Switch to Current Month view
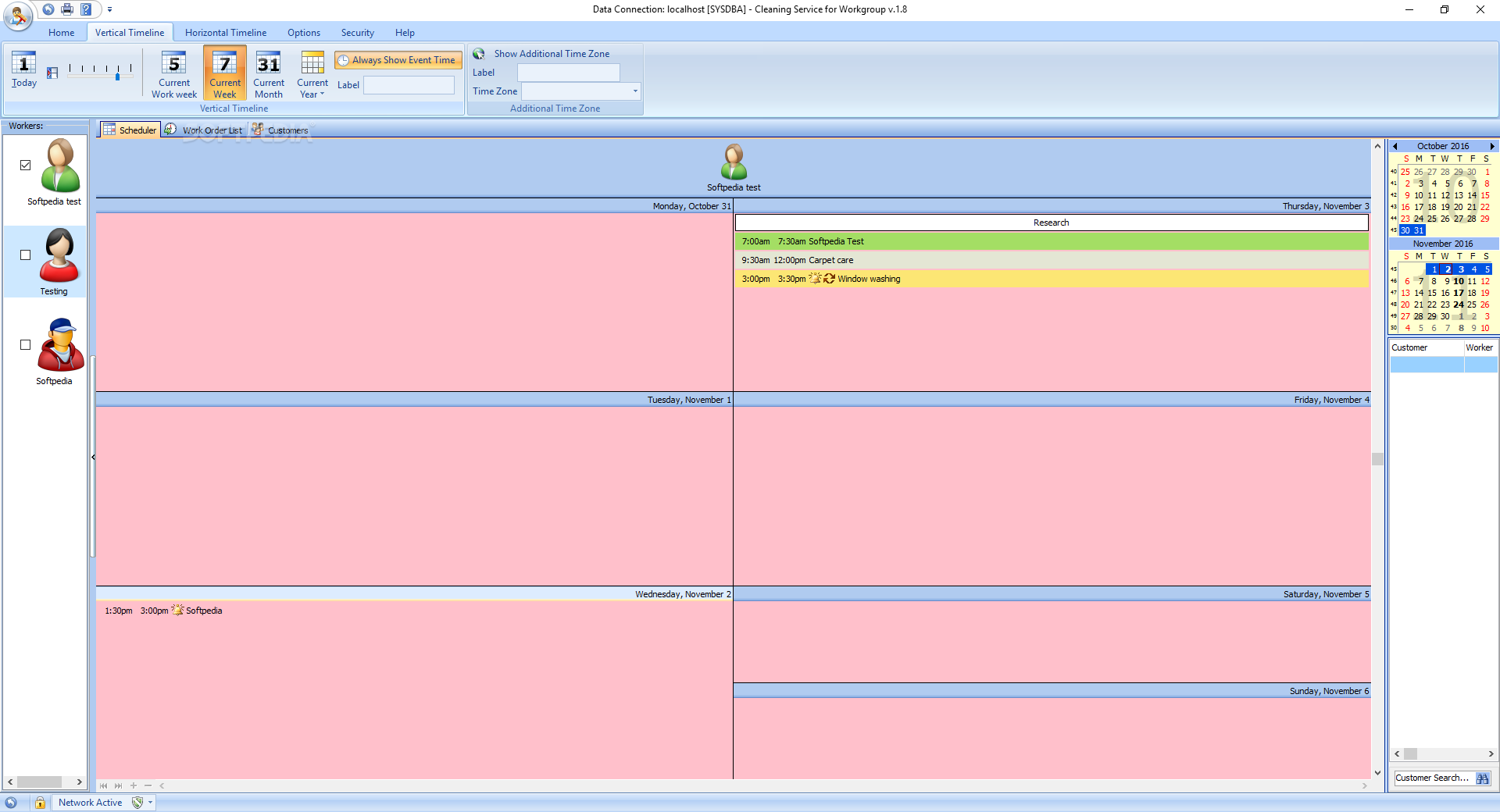The image size is (1500, 812). click(x=269, y=73)
